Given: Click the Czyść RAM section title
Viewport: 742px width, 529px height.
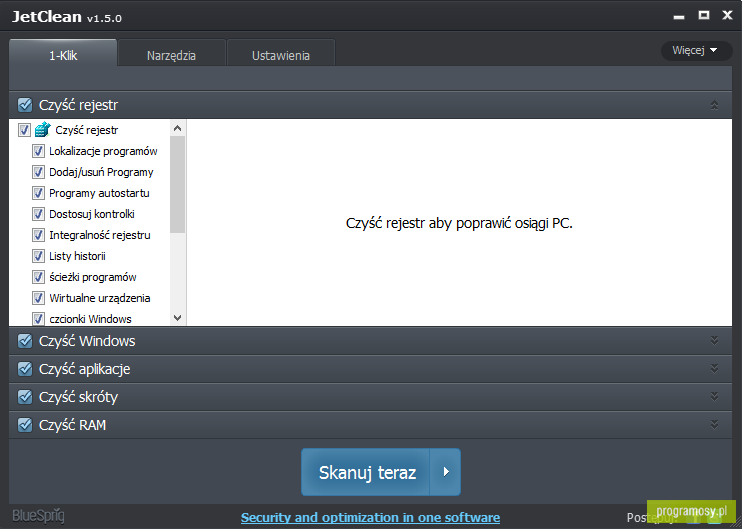Looking at the screenshot, I should pos(72,425).
